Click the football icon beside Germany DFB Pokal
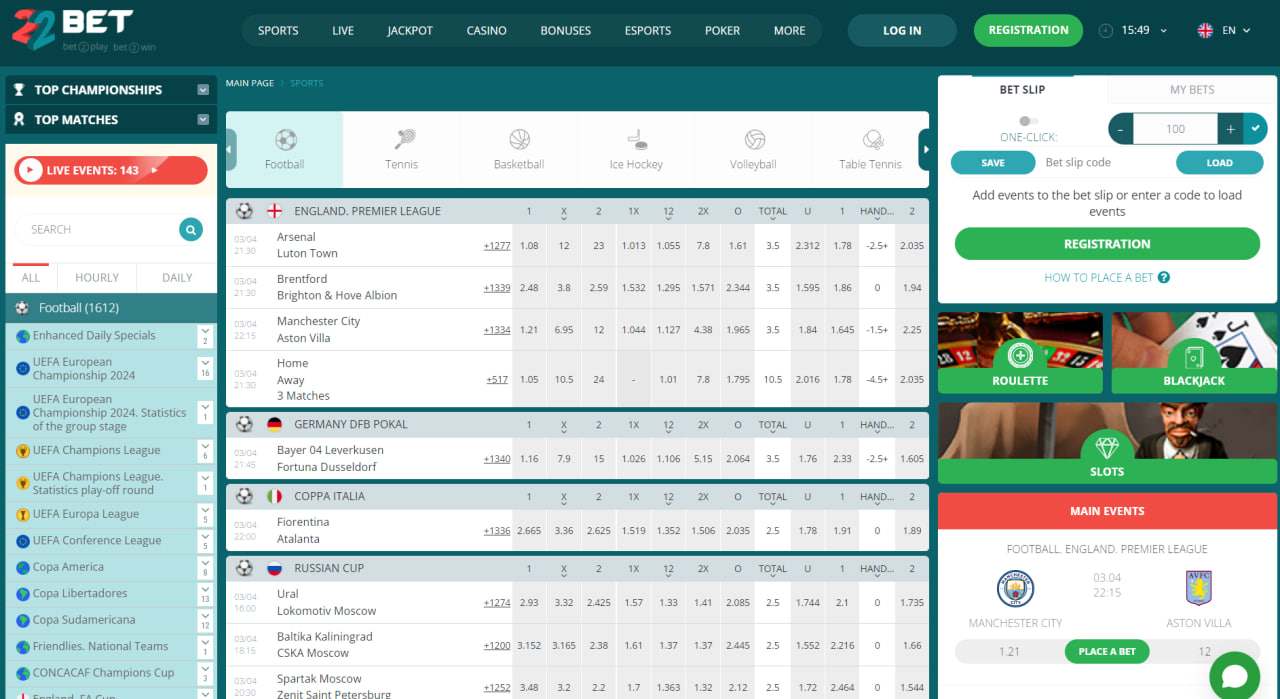Viewport: 1280px width, 699px height. click(x=245, y=424)
